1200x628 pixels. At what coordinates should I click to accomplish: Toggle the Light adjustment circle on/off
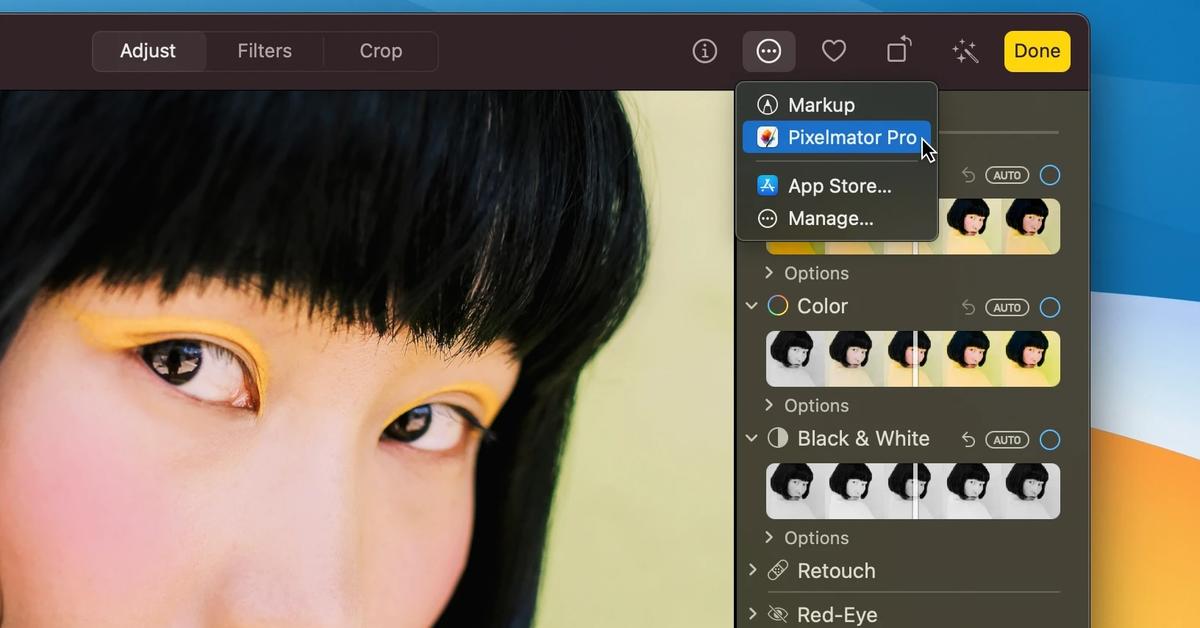coord(1049,175)
